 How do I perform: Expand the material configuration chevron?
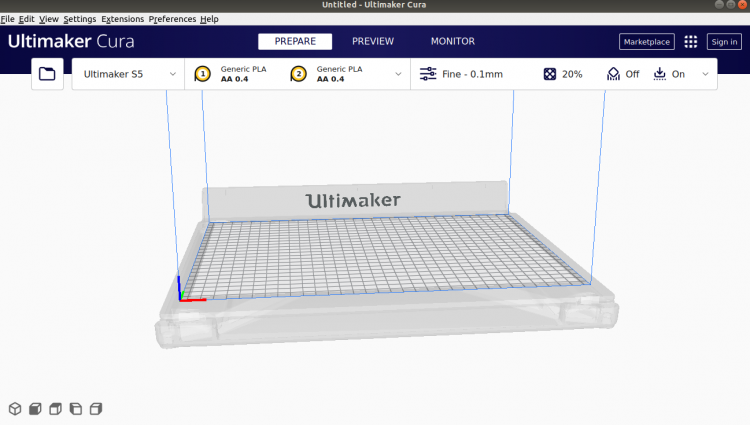[398, 74]
